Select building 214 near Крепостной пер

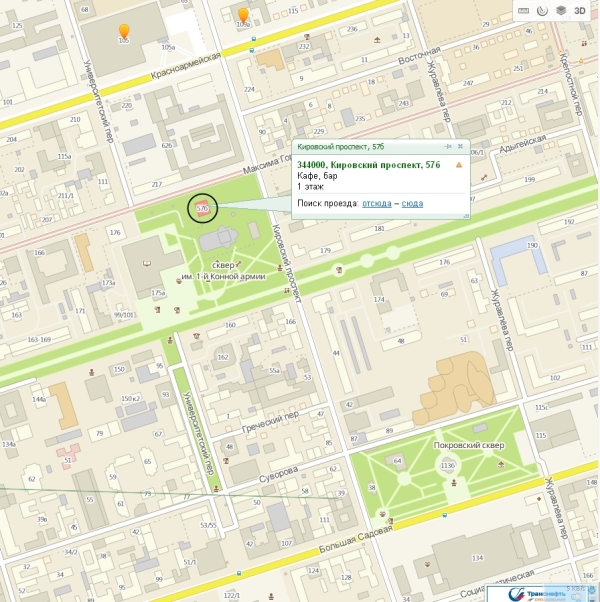coord(542,91)
